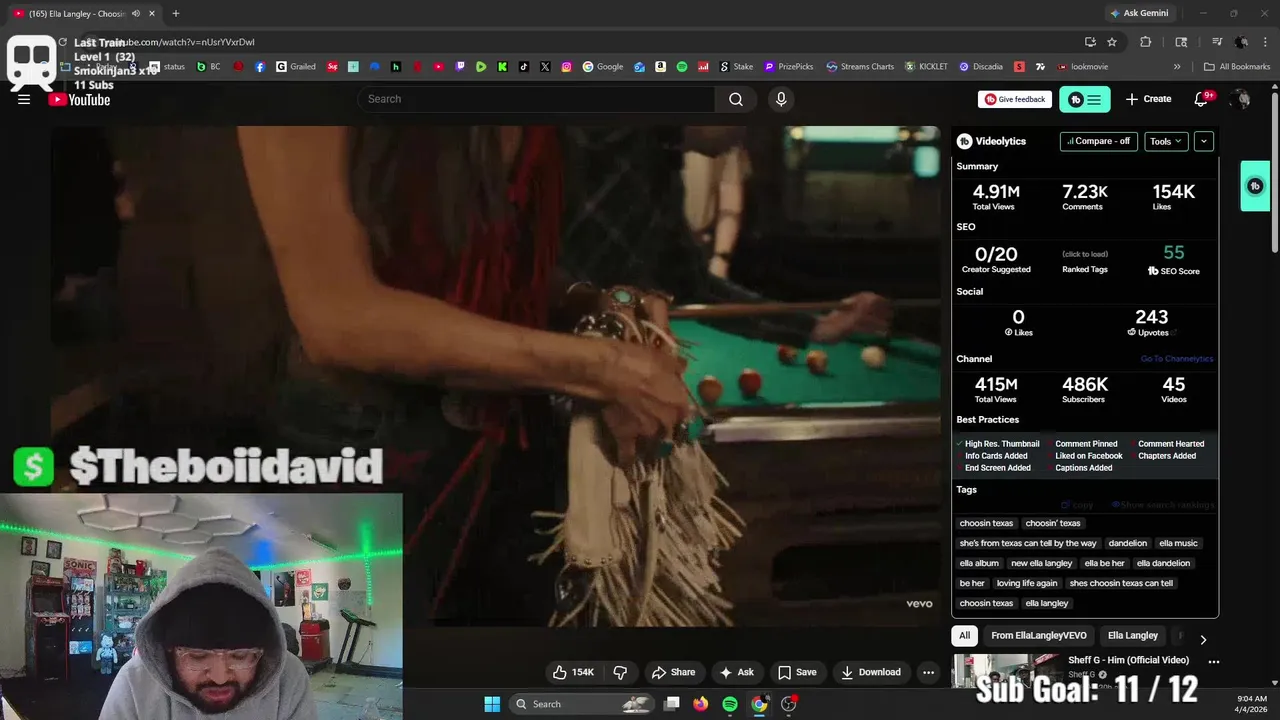Open the Sheff G - Him video thumbnail

pos(1006,671)
